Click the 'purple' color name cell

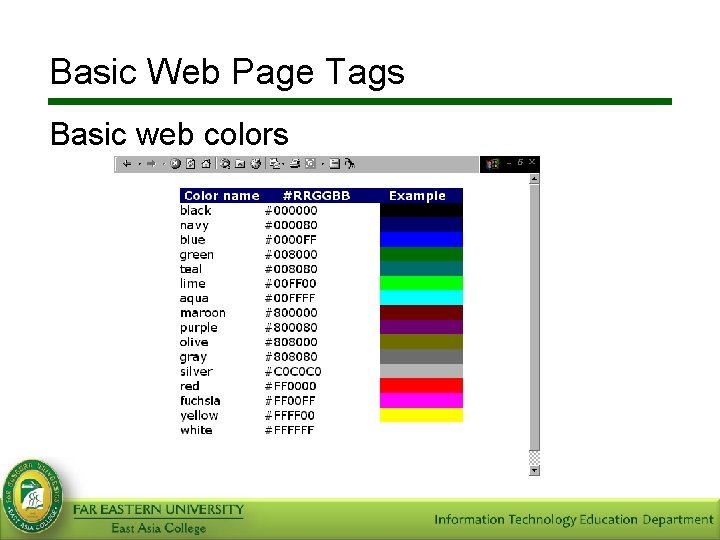(x=198, y=328)
